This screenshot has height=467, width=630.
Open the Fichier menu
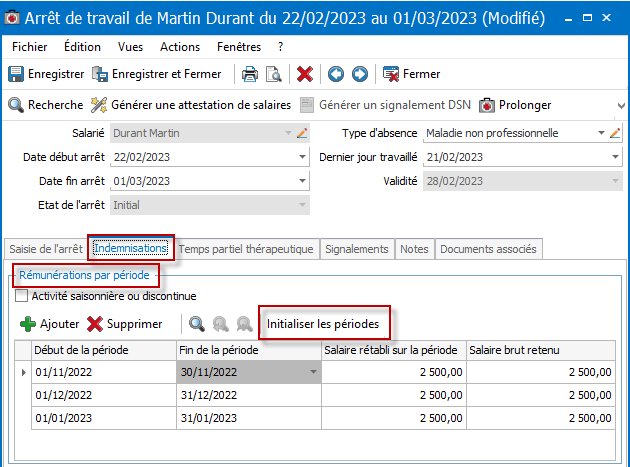30,47
